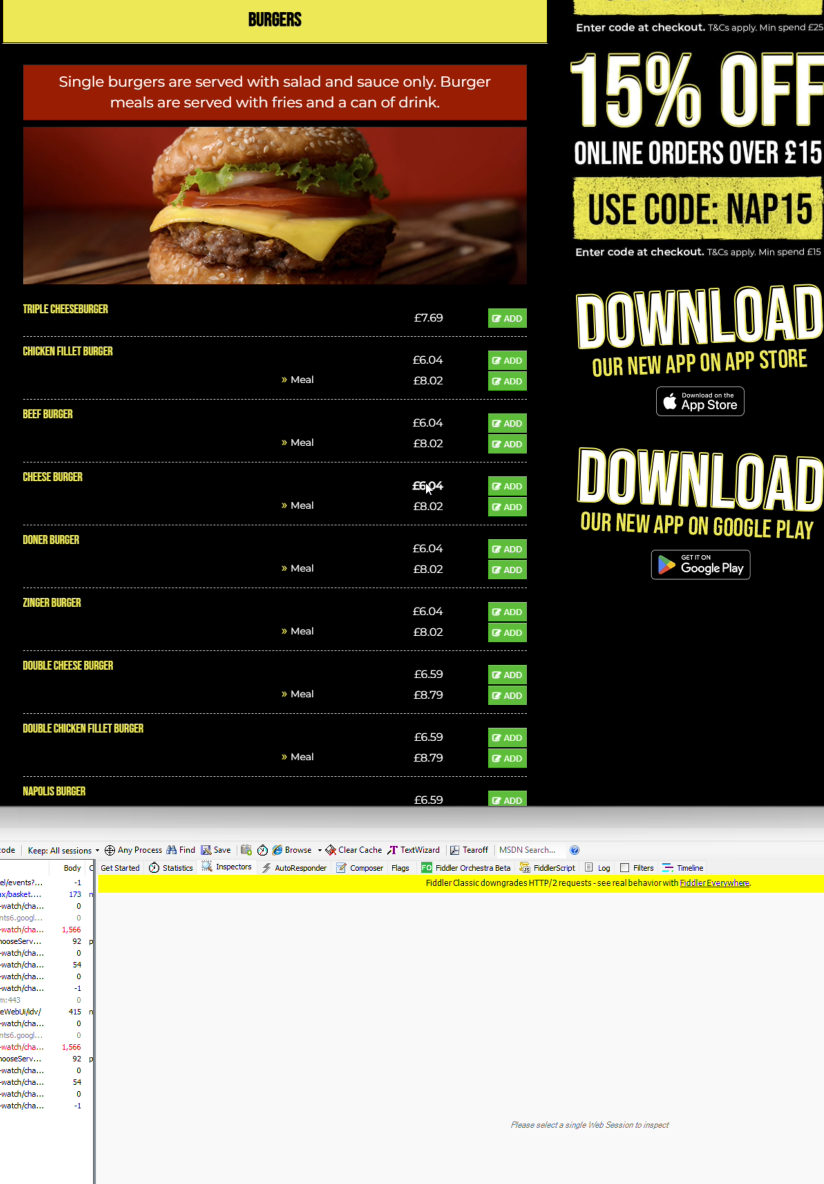
Task: Add Triple Cheeseburger to the basket
Action: [x=507, y=318]
